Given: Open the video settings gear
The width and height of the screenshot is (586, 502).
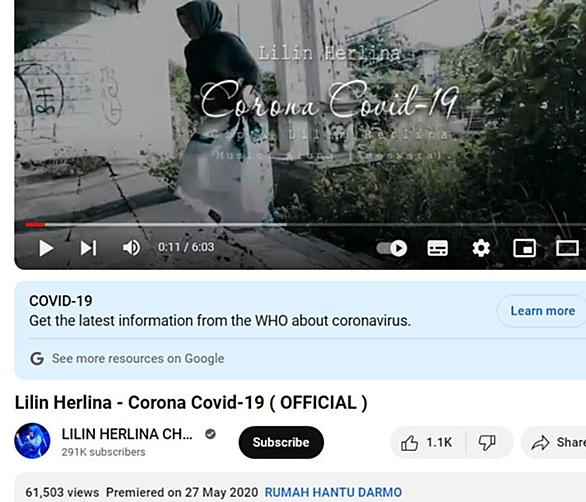Looking at the screenshot, I should point(481,248).
